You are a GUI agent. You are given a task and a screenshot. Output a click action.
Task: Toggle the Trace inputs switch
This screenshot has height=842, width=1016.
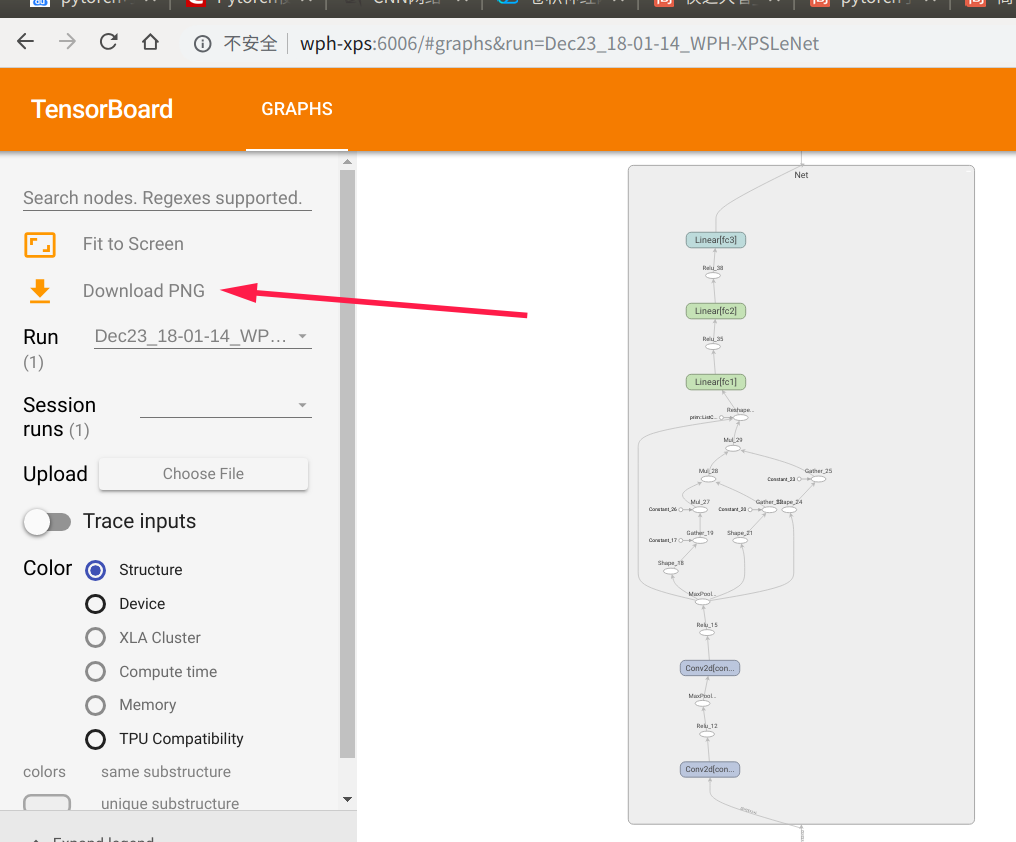coord(47,522)
